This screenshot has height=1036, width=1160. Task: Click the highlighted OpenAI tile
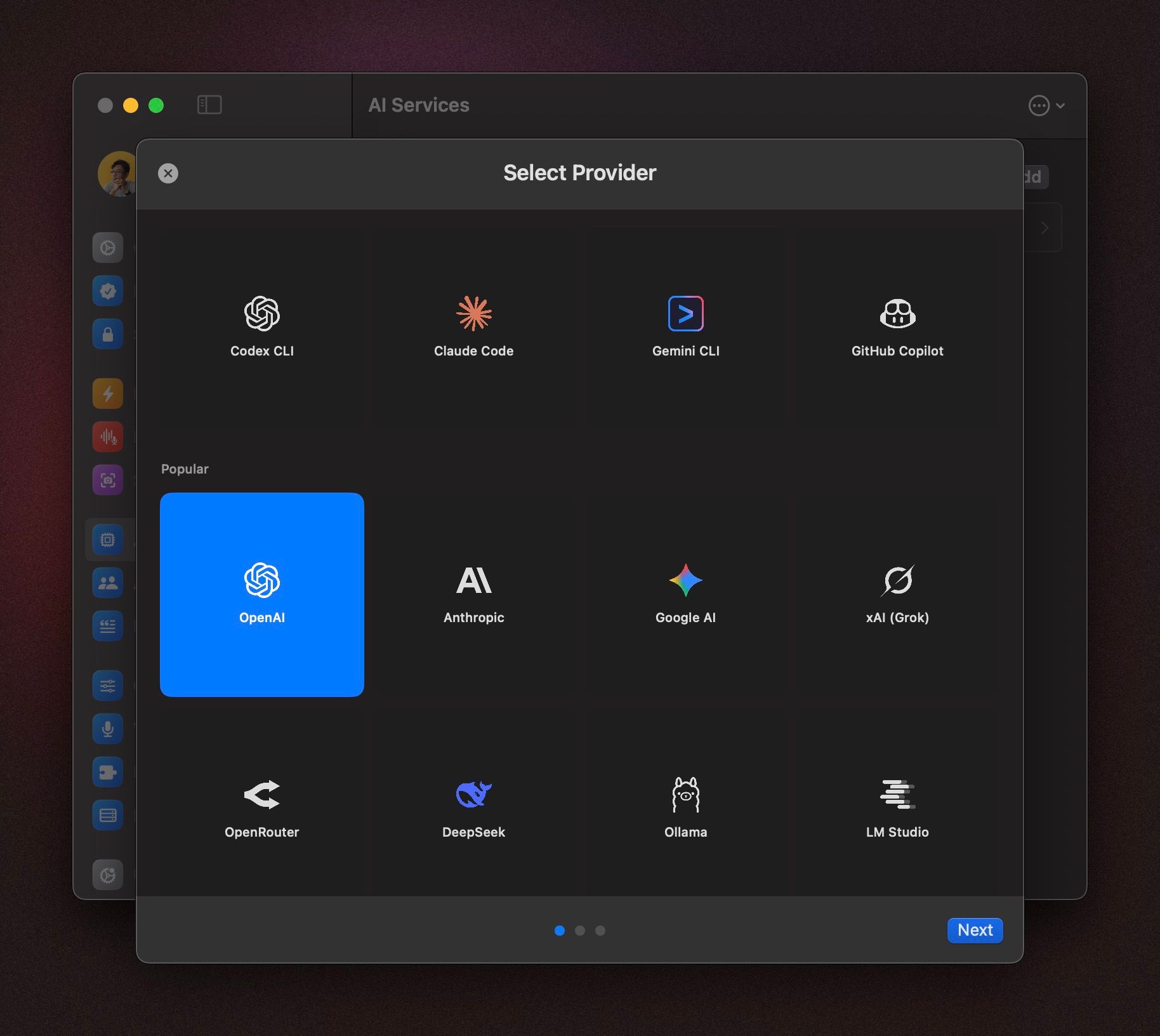point(261,594)
